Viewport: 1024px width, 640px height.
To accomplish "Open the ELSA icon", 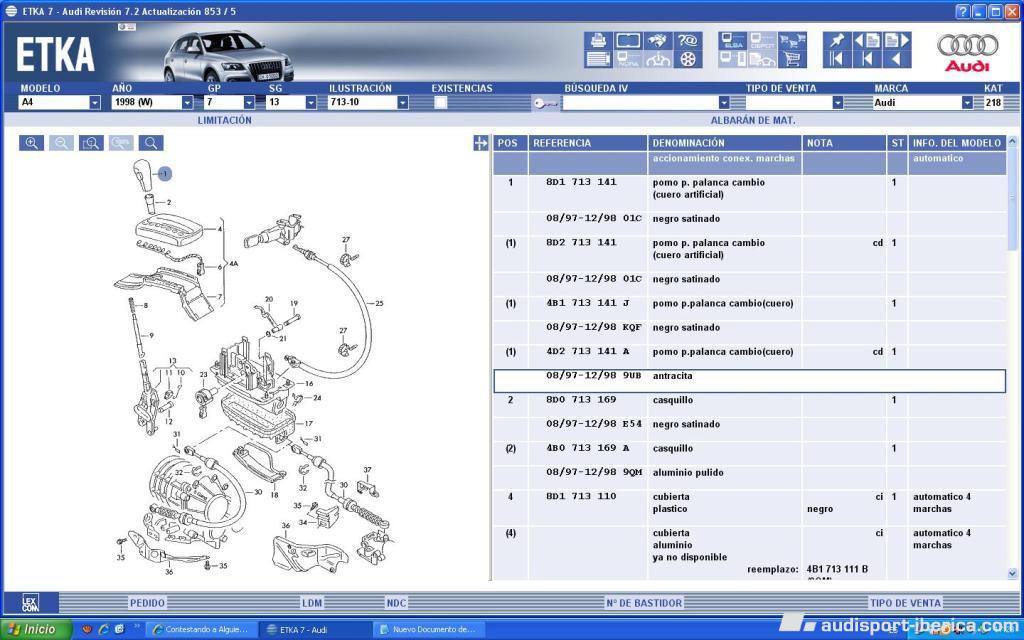I will (733, 40).
